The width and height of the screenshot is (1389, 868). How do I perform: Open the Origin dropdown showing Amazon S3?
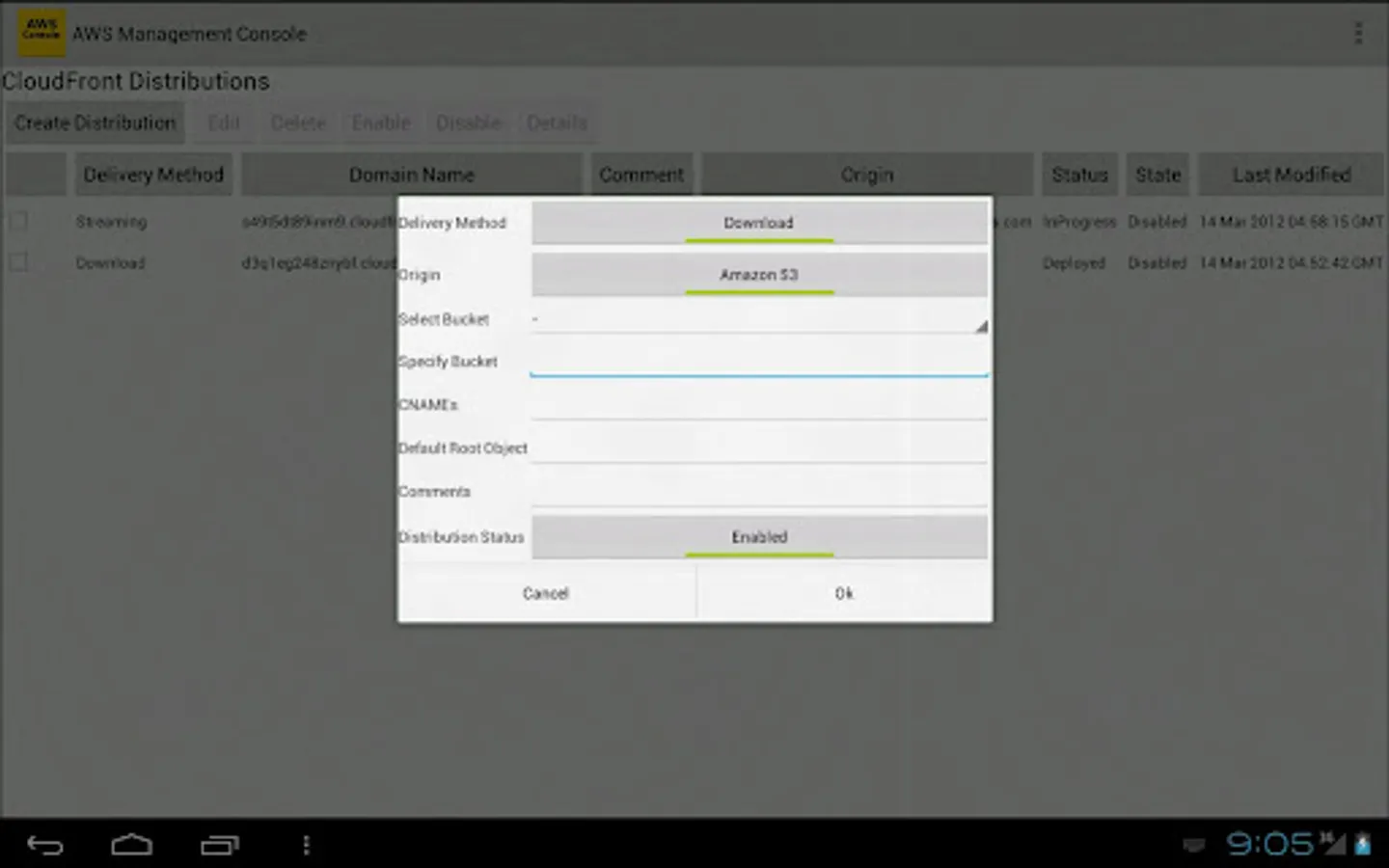click(759, 275)
